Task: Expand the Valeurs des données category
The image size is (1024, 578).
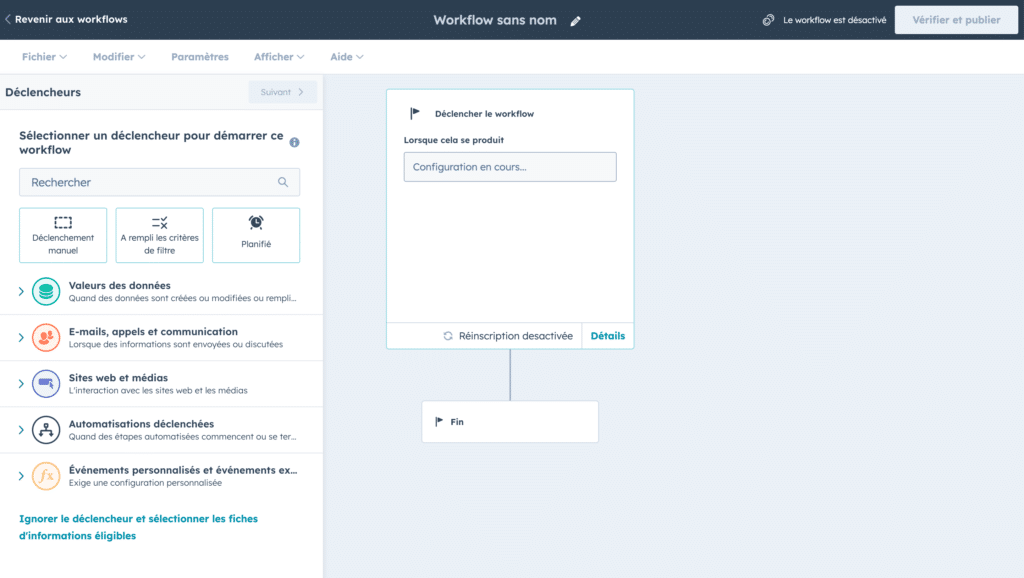Action: point(21,291)
